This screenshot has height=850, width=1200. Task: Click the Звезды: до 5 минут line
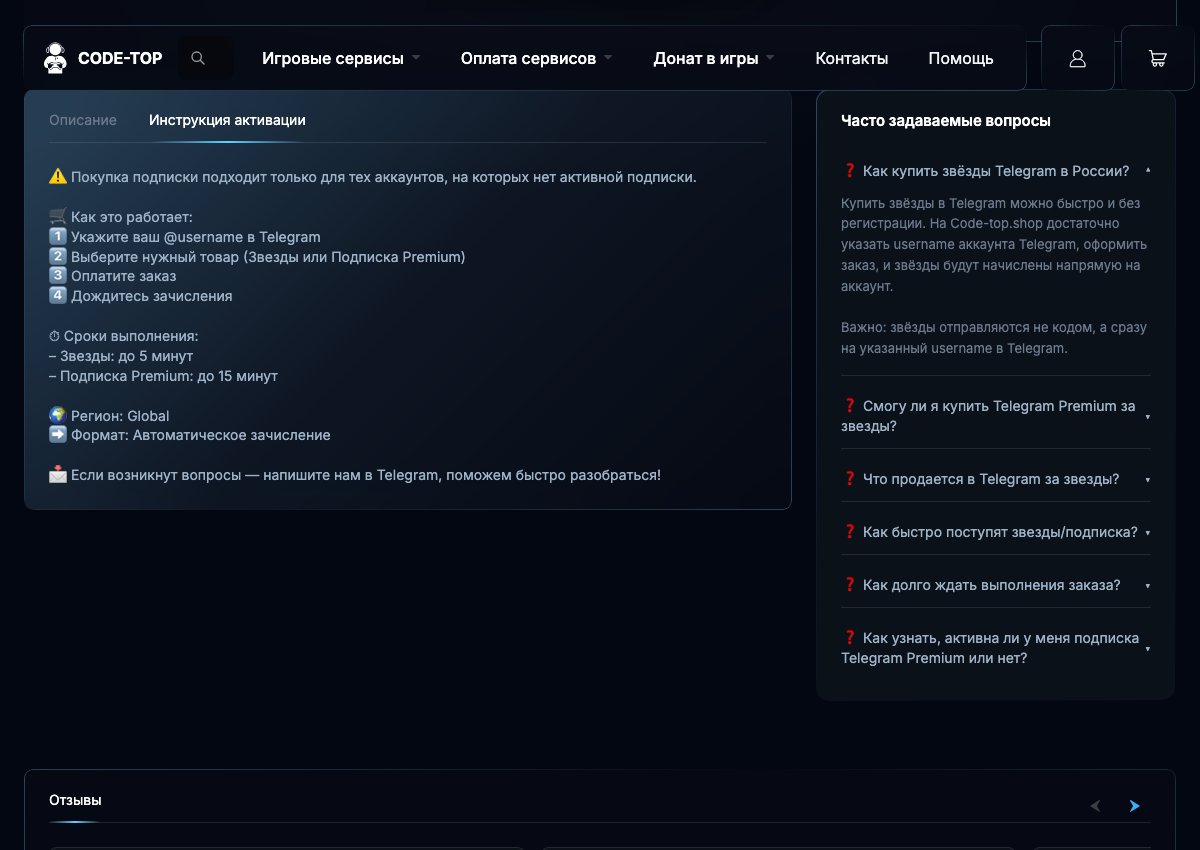coord(121,356)
